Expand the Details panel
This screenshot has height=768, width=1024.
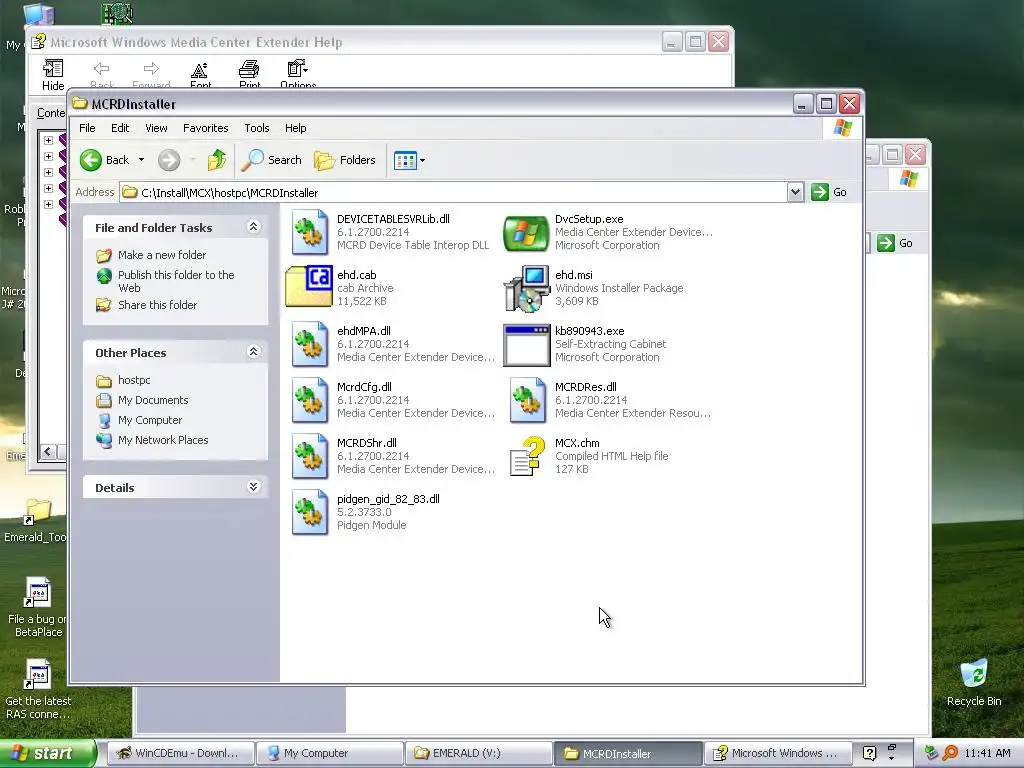[x=253, y=487]
